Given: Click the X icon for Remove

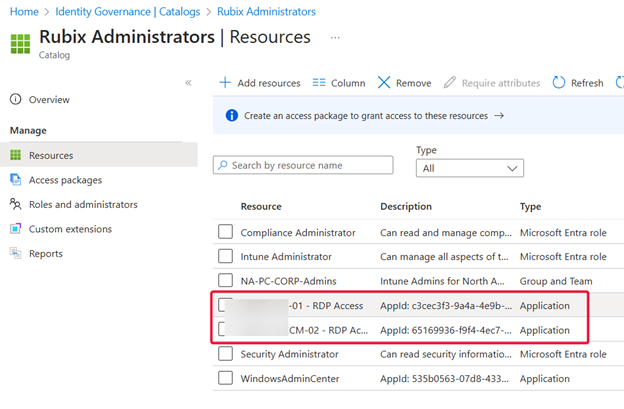Looking at the screenshot, I should [384, 83].
